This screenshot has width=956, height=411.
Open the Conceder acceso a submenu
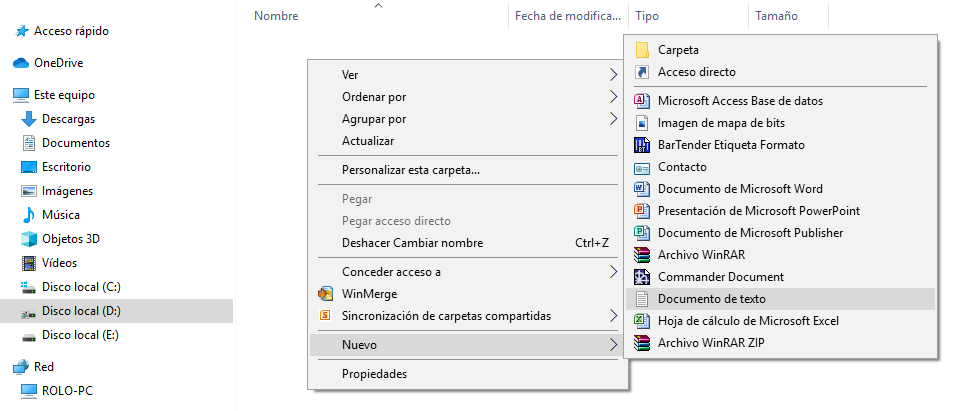tap(613, 272)
